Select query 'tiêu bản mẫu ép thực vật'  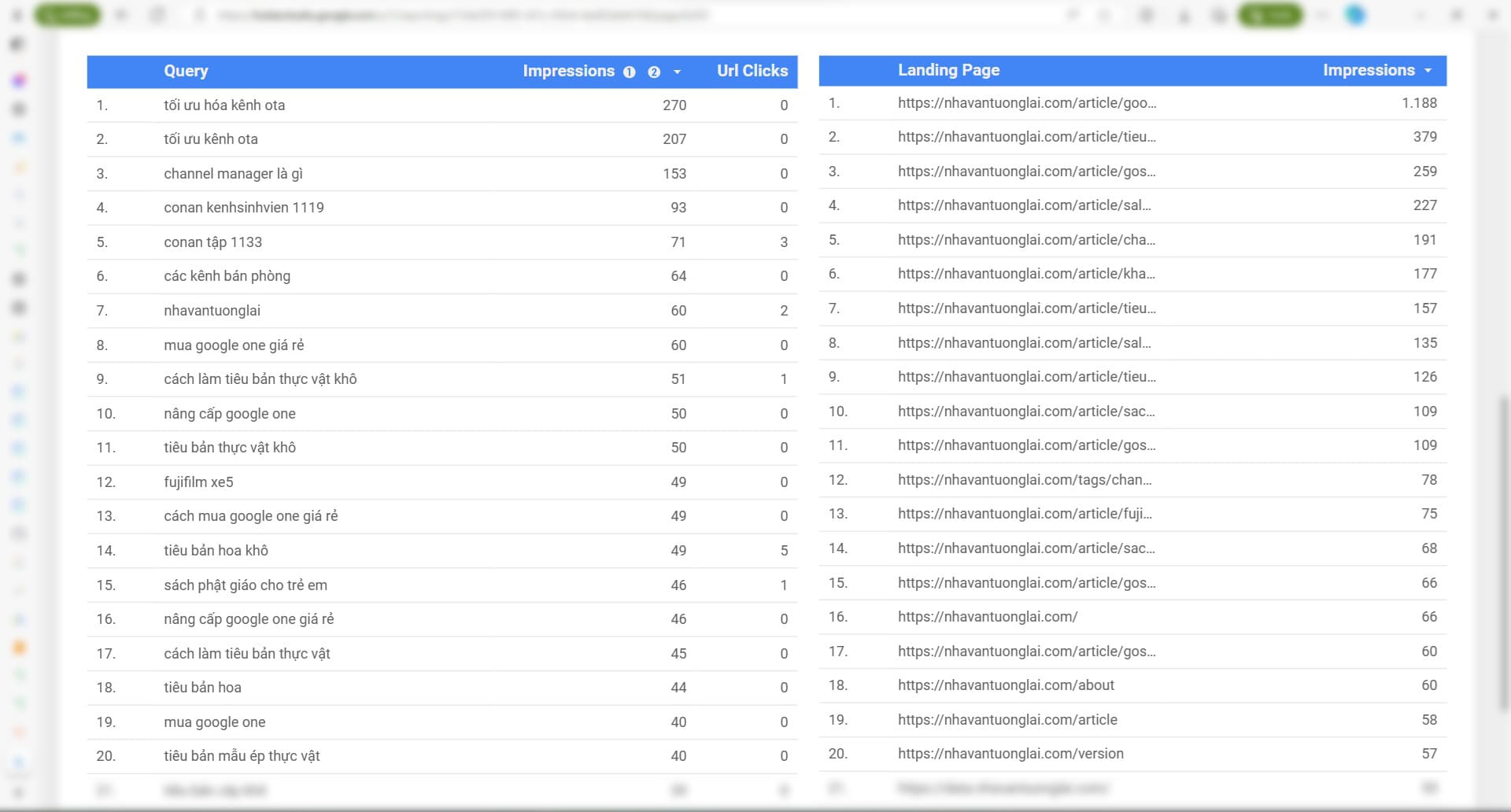tap(242, 756)
